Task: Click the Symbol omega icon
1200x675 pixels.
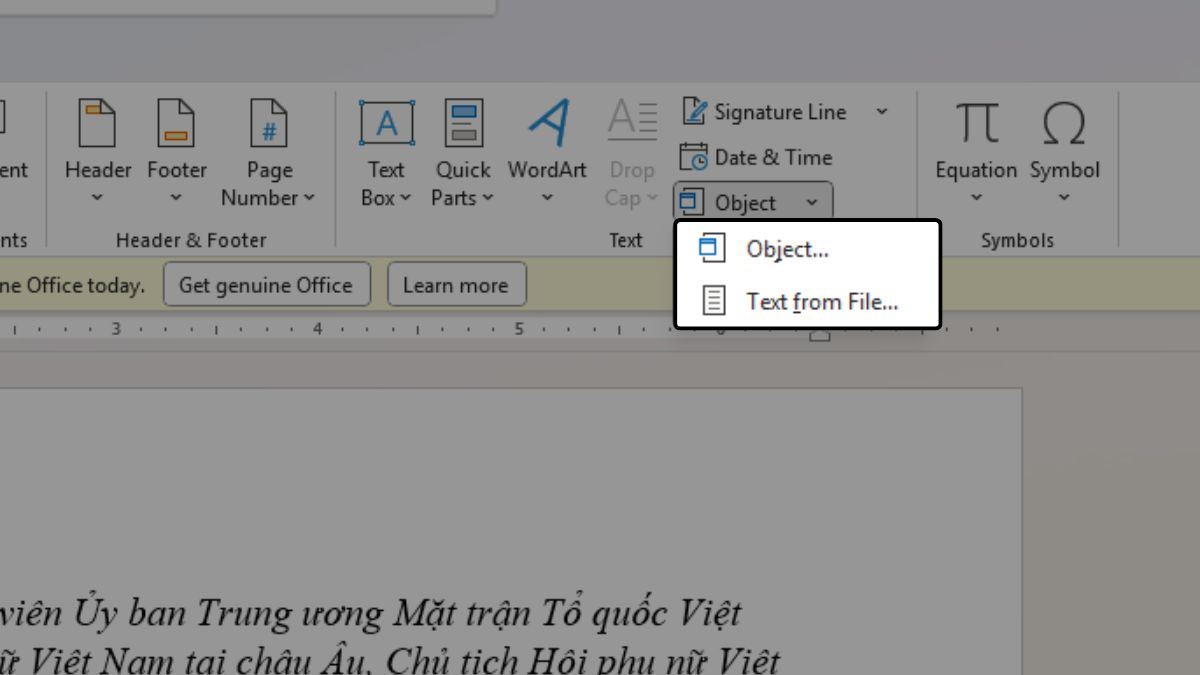Action: tap(1064, 124)
